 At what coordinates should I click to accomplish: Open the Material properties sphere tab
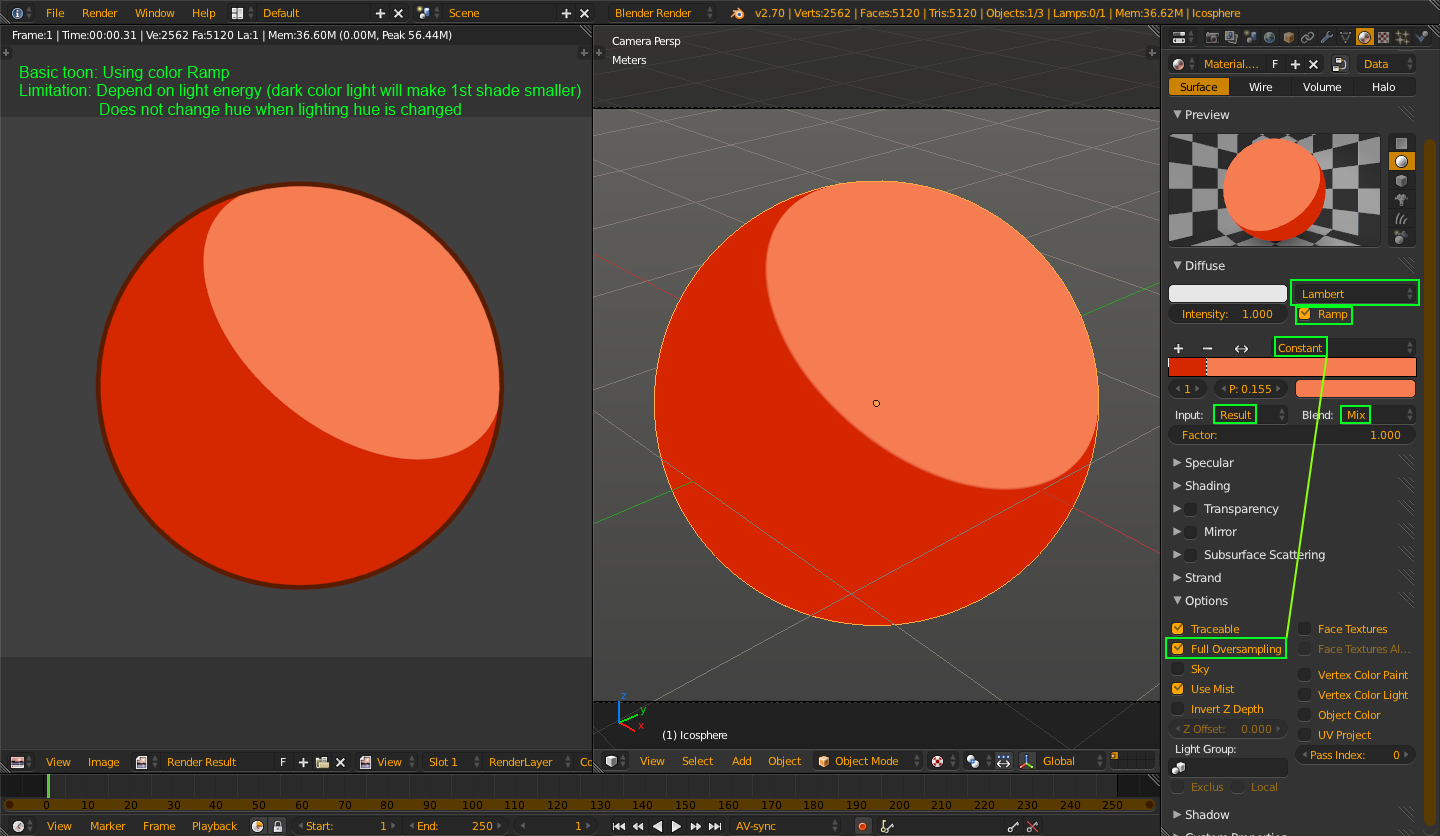click(x=1364, y=37)
